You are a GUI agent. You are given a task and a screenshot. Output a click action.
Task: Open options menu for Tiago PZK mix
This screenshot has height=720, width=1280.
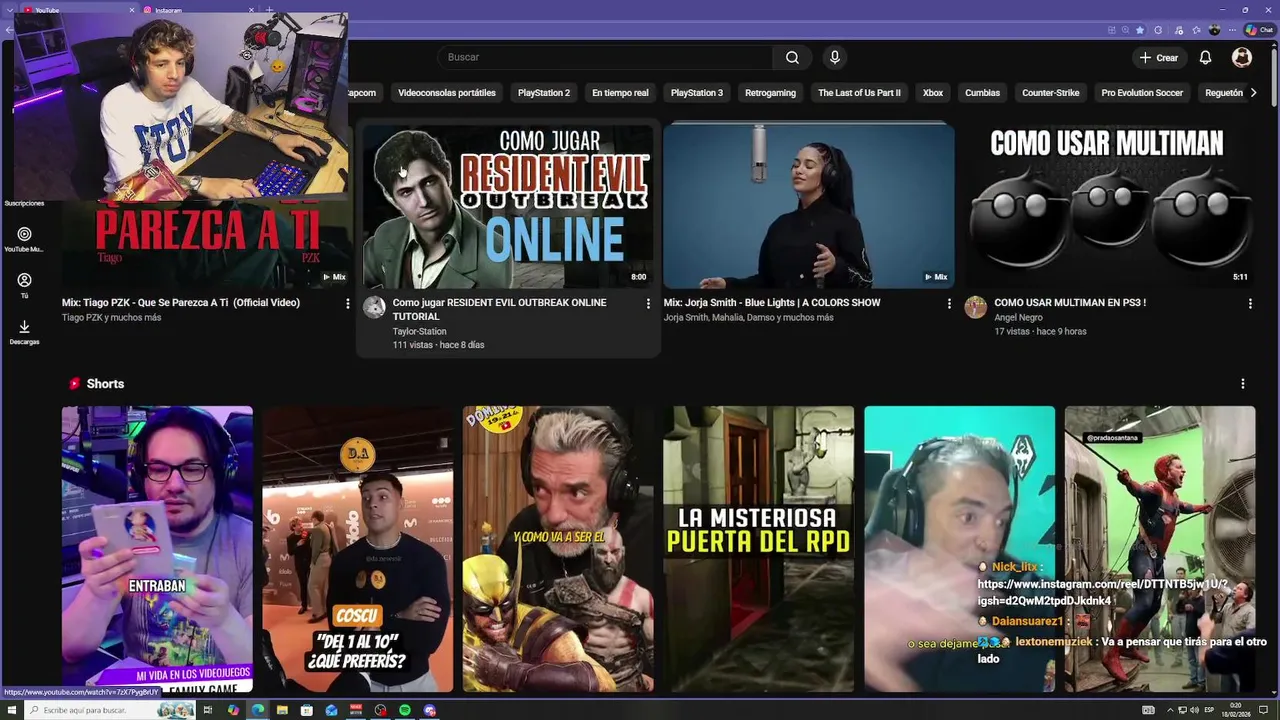point(348,303)
